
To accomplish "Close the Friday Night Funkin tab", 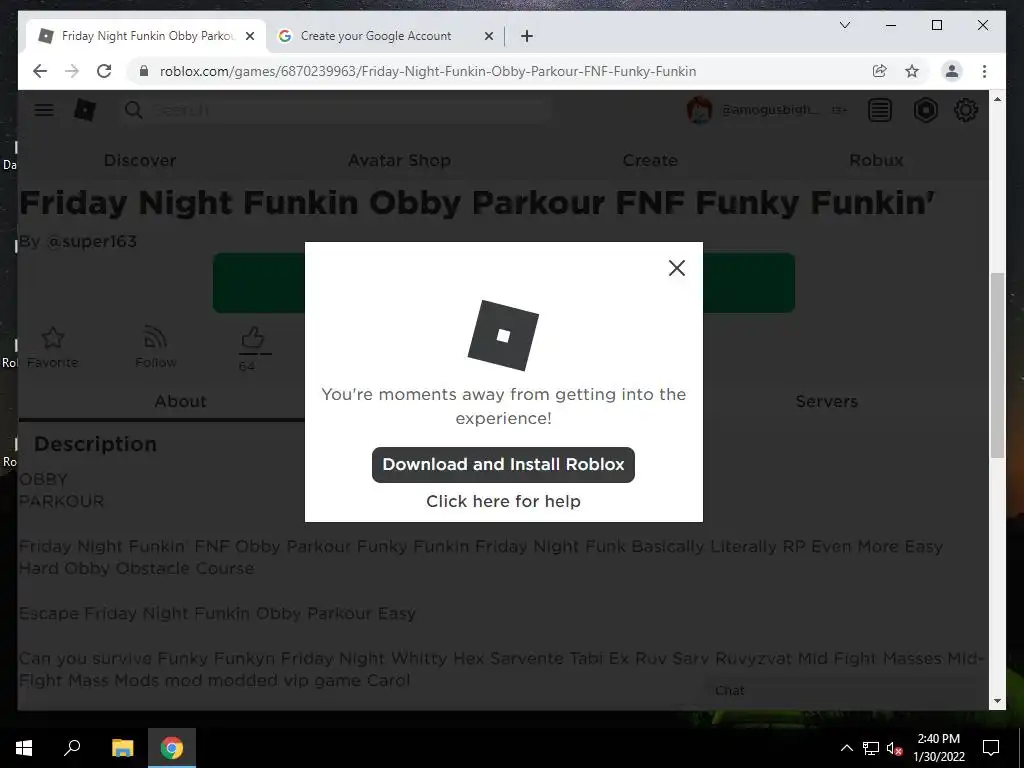I will click(249, 36).
